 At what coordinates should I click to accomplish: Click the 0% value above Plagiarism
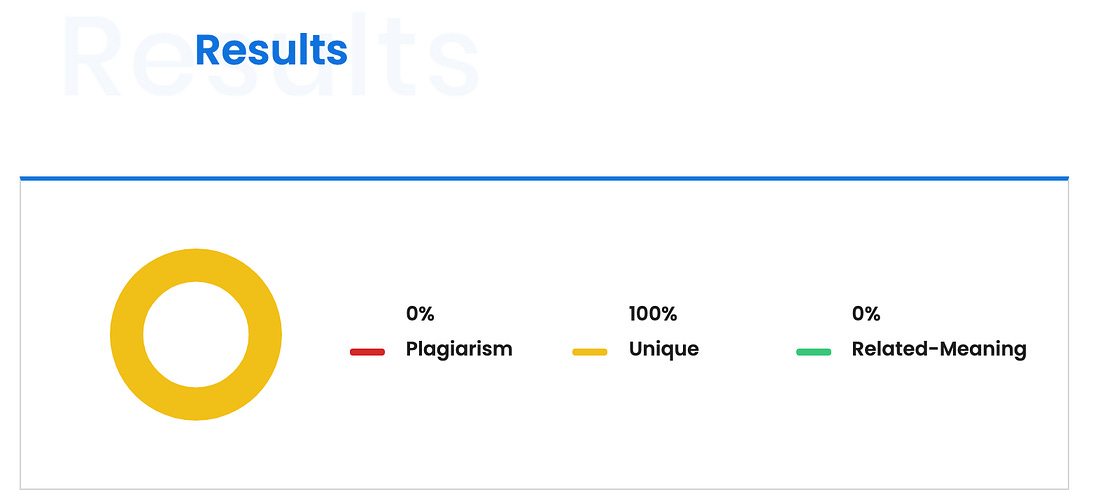point(420,314)
